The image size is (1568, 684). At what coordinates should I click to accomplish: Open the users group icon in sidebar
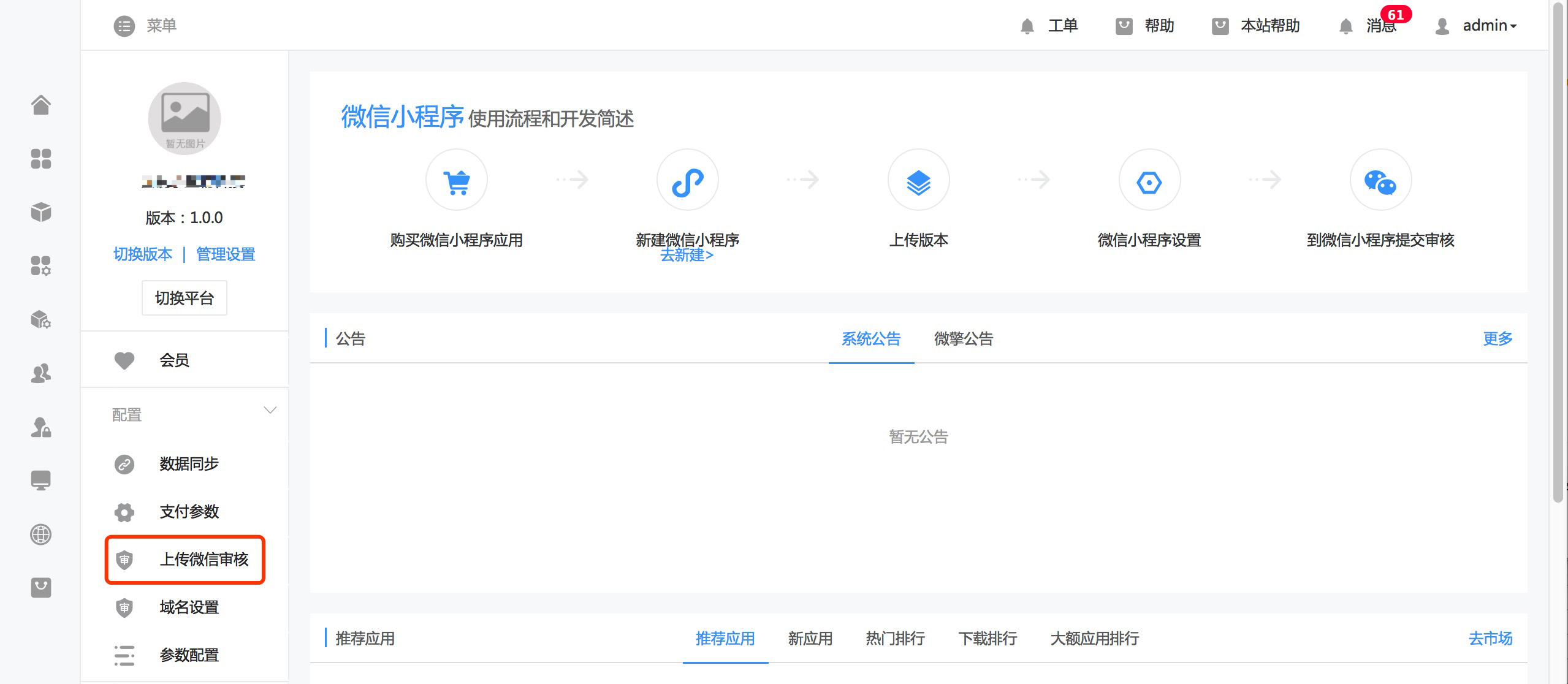[x=41, y=373]
